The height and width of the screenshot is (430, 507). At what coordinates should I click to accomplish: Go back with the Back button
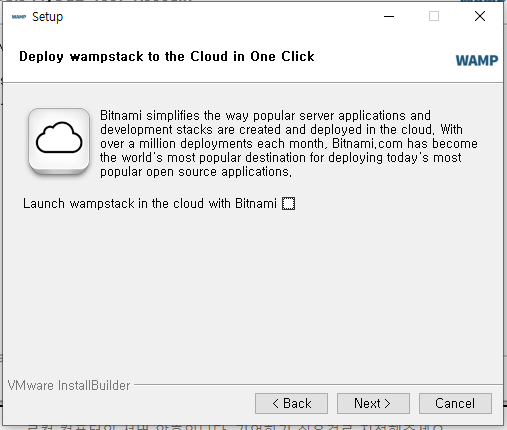coord(291,403)
